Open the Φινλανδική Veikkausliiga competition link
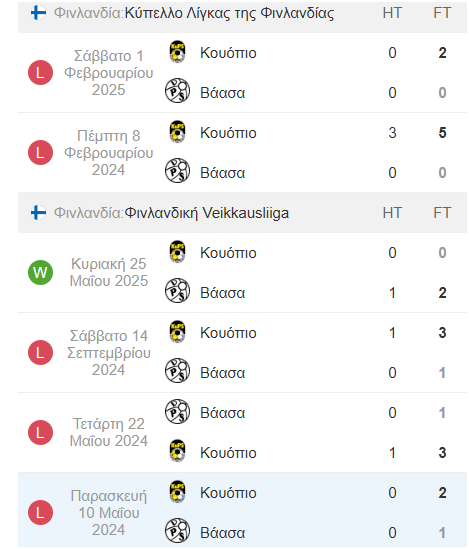The height and width of the screenshot is (549, 469). coord(206,213)
